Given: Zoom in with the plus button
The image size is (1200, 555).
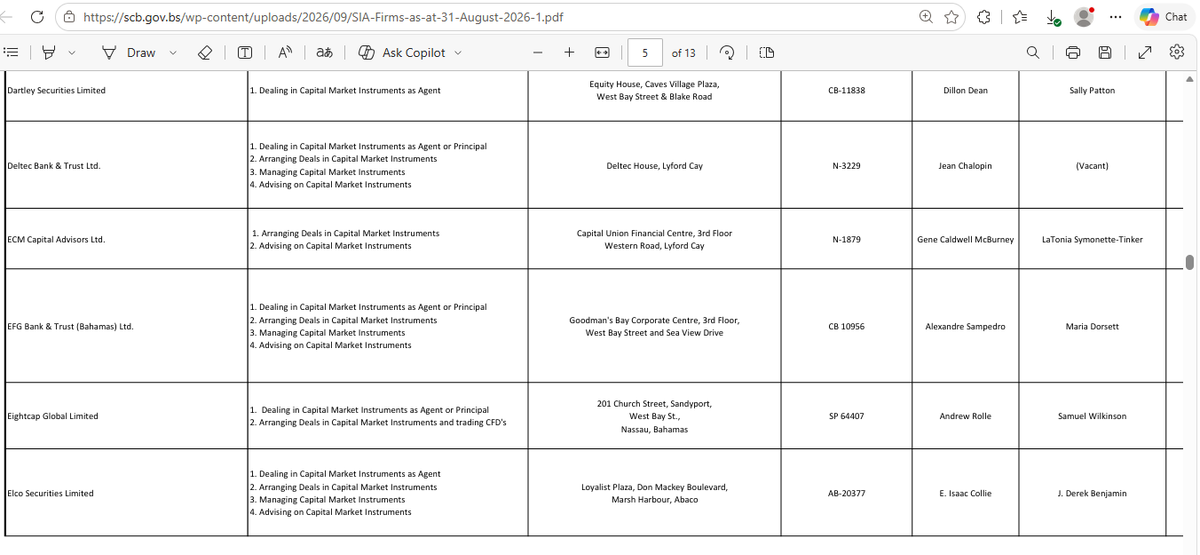Looking at the screenshot, I should click(x=570, y=53).
